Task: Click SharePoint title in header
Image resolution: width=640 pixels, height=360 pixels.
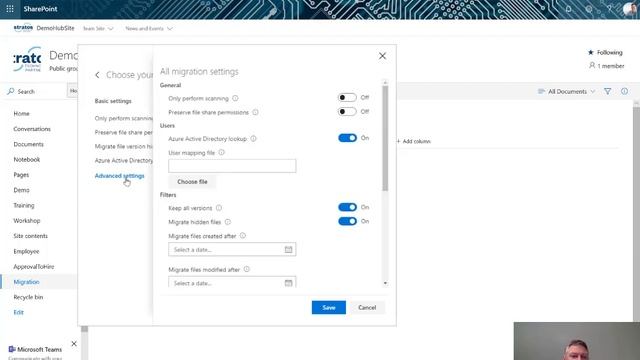Action: [x=40, y=9]
